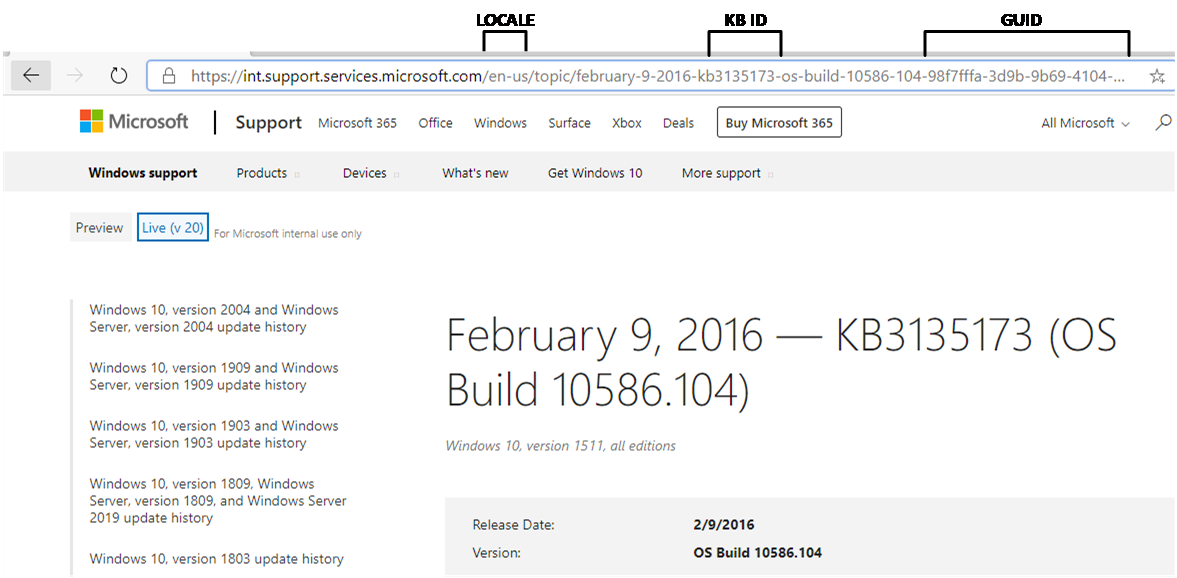The width and height of the screenshot is (1177, 578).
Task: Open the Windows menu item
Action: pos(500,122)
